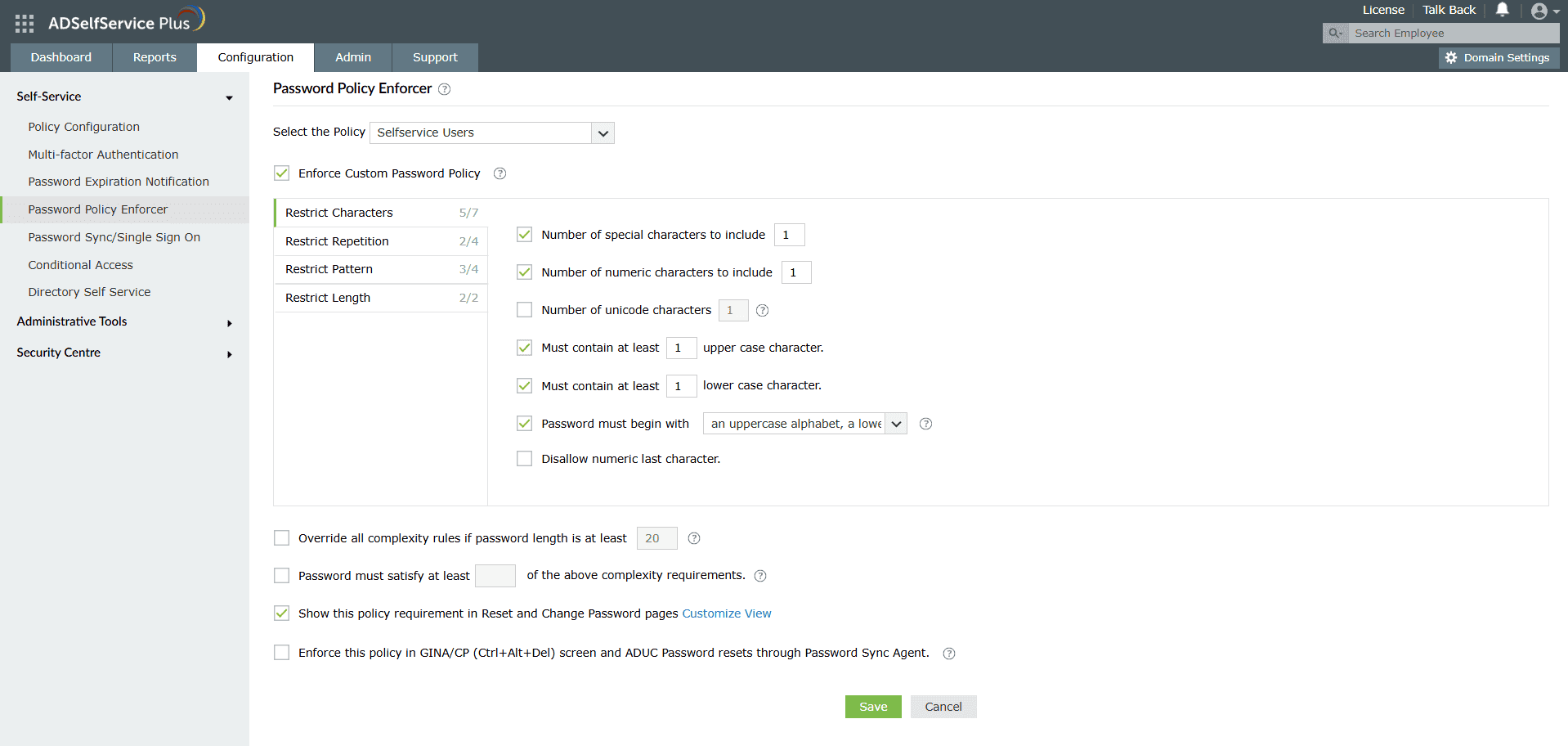1568x746 pixels.
Task: Open the user account avatar menu
Action: [1540, 11]
